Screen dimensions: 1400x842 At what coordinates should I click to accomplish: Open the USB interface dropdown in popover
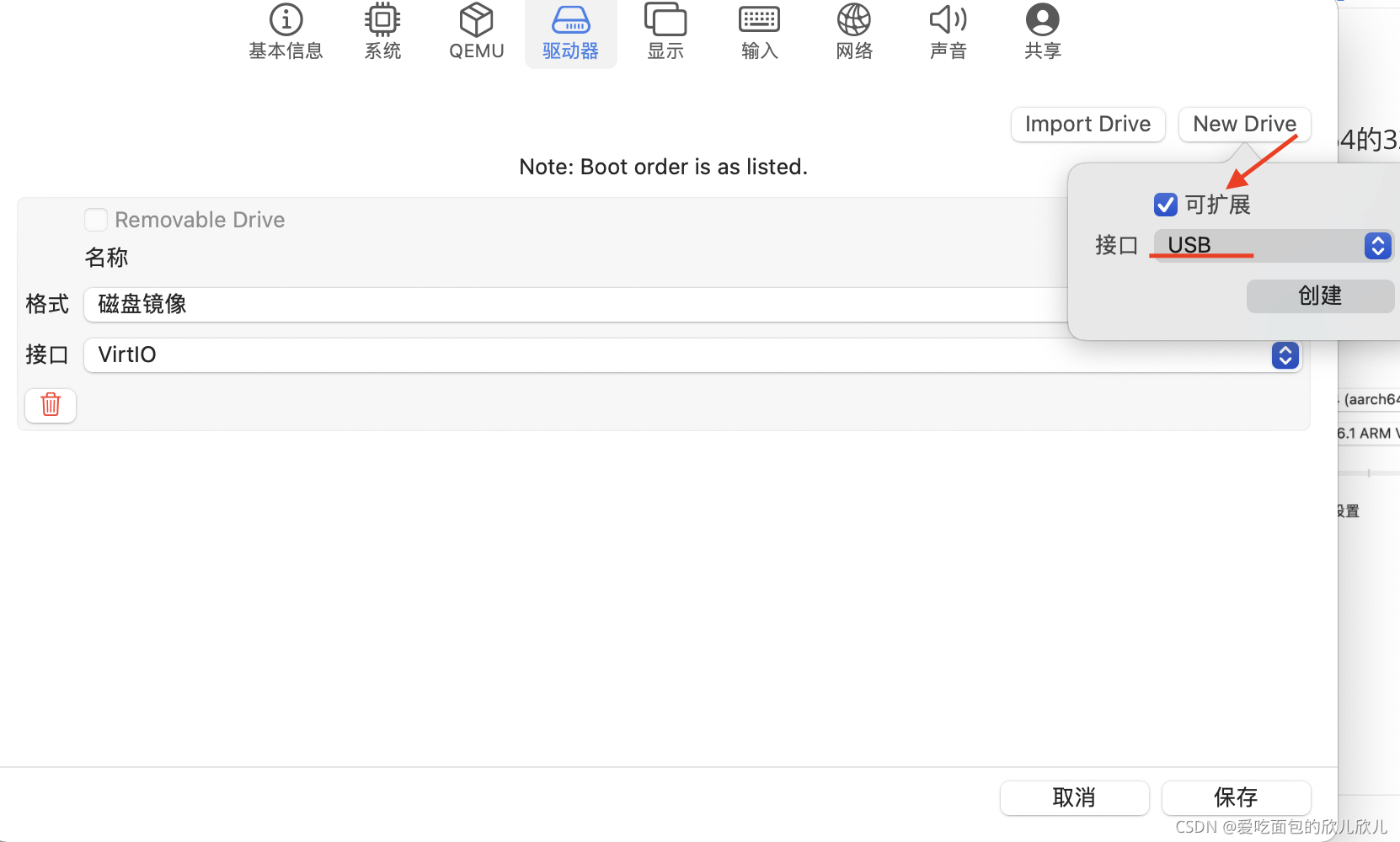point(1272,246)
